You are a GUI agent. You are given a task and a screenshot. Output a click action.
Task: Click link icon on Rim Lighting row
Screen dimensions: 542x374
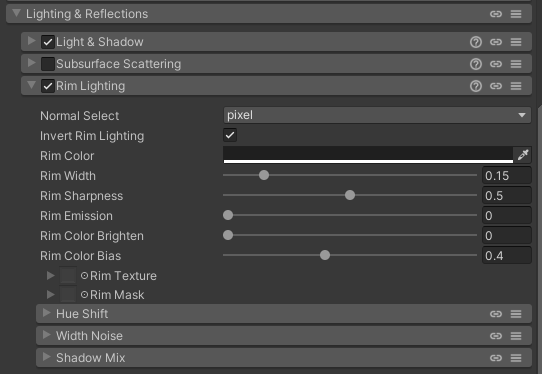click(x=496, y=86)
